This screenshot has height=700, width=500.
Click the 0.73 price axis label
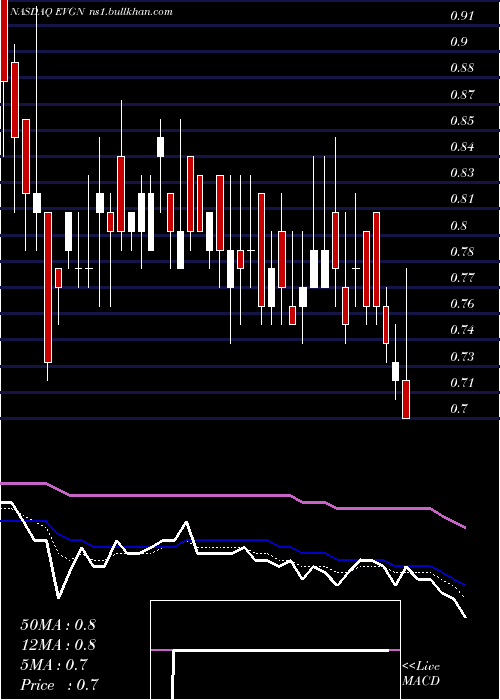coord(462,356)
